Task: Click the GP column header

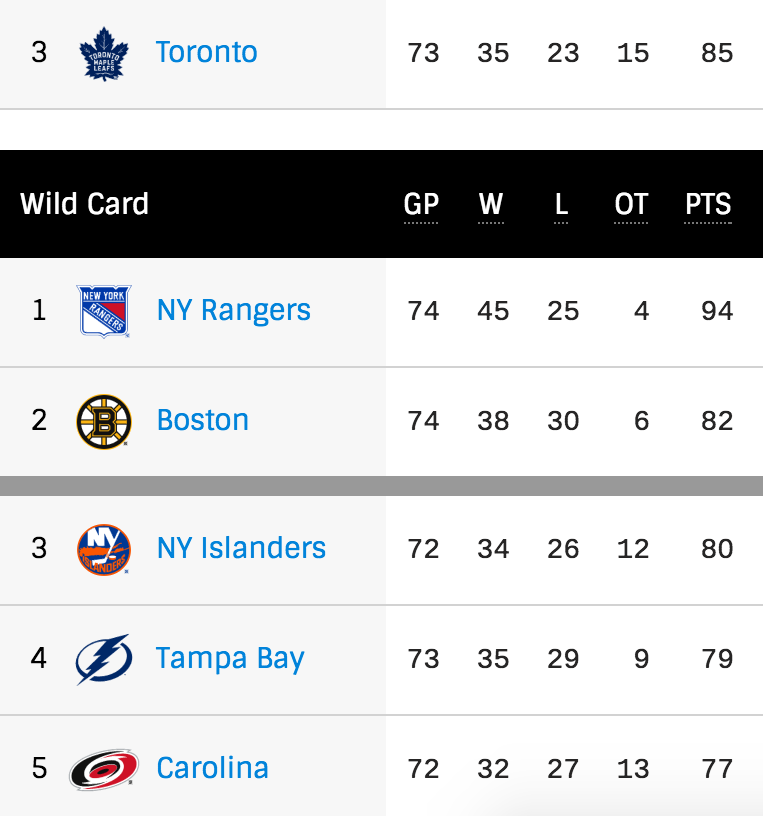Action: pyautogui.click(x=421, y=204)
